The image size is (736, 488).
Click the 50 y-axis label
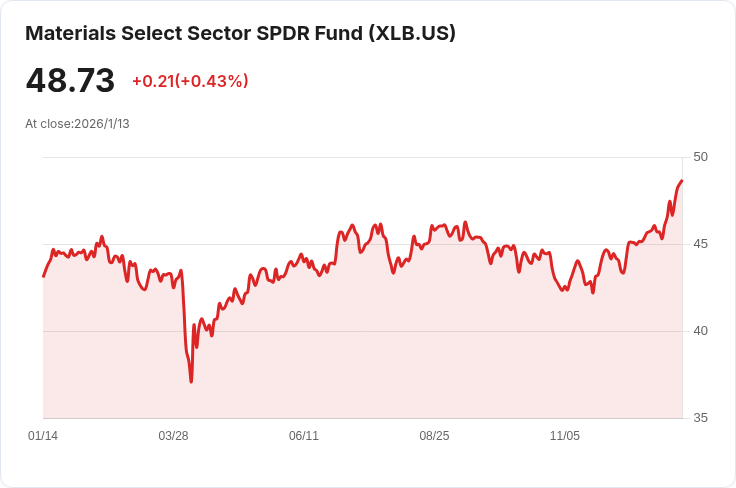[x=700, y=157]
